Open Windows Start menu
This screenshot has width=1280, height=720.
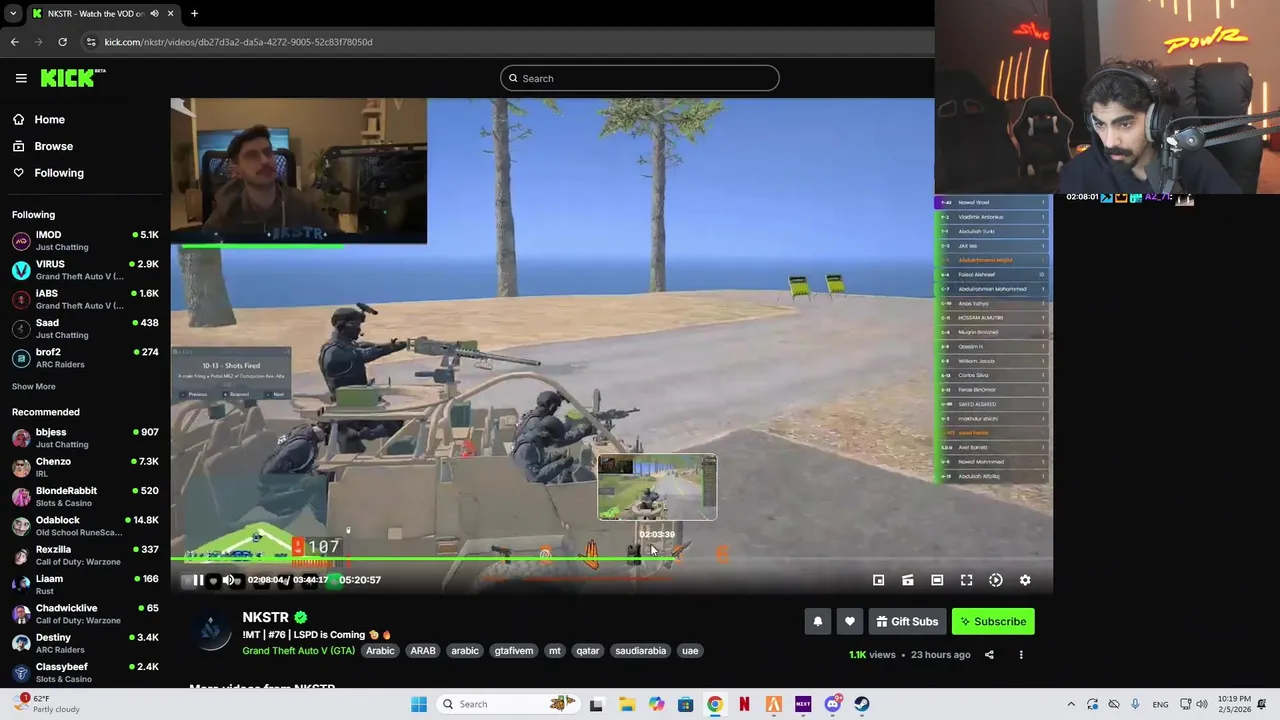point(419,704)
